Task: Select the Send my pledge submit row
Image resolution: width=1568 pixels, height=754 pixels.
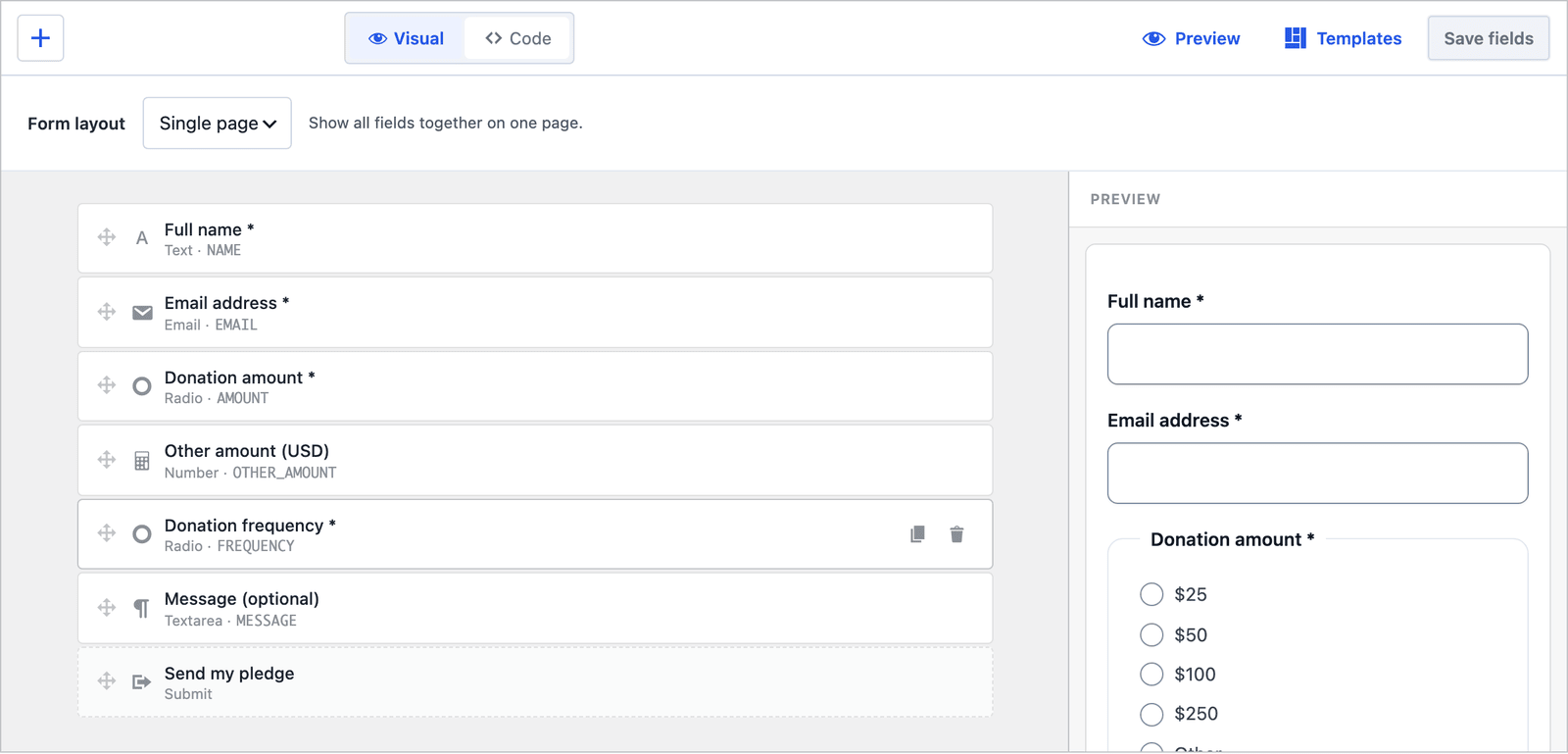Action: [535, 681]
